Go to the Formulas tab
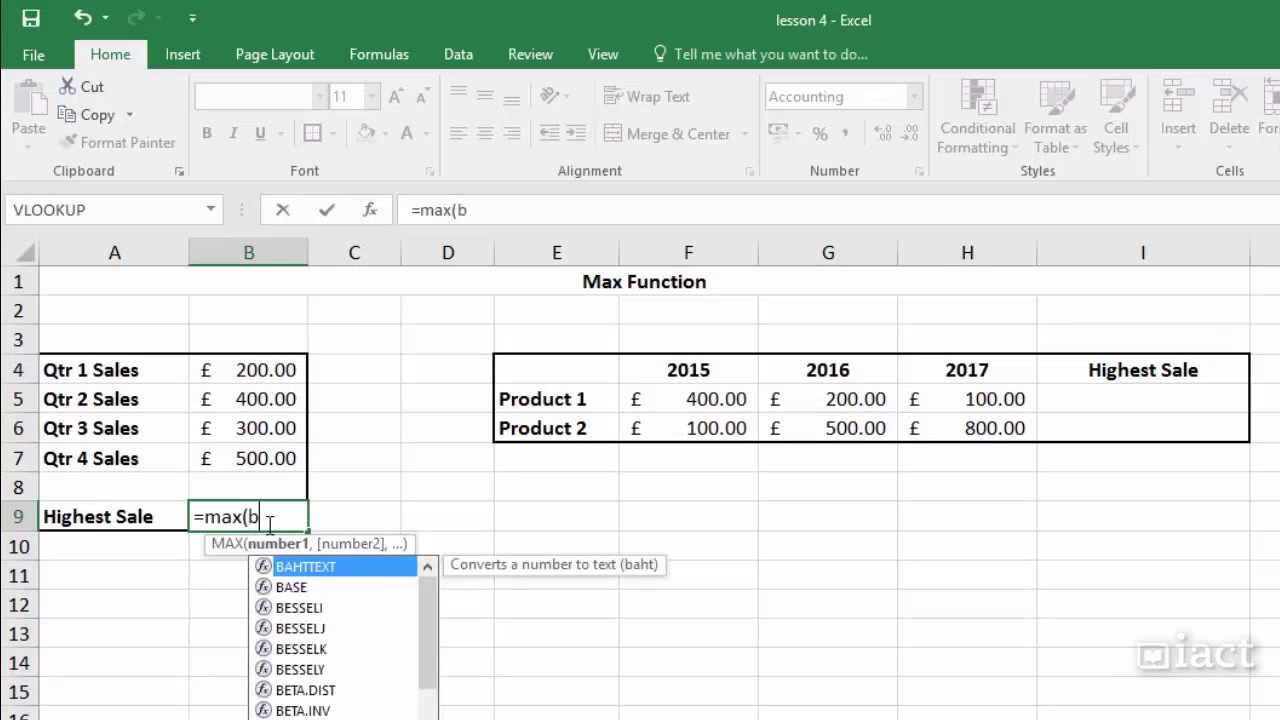Viewport: 1280px width, 720px height. (x=379, y=55)
